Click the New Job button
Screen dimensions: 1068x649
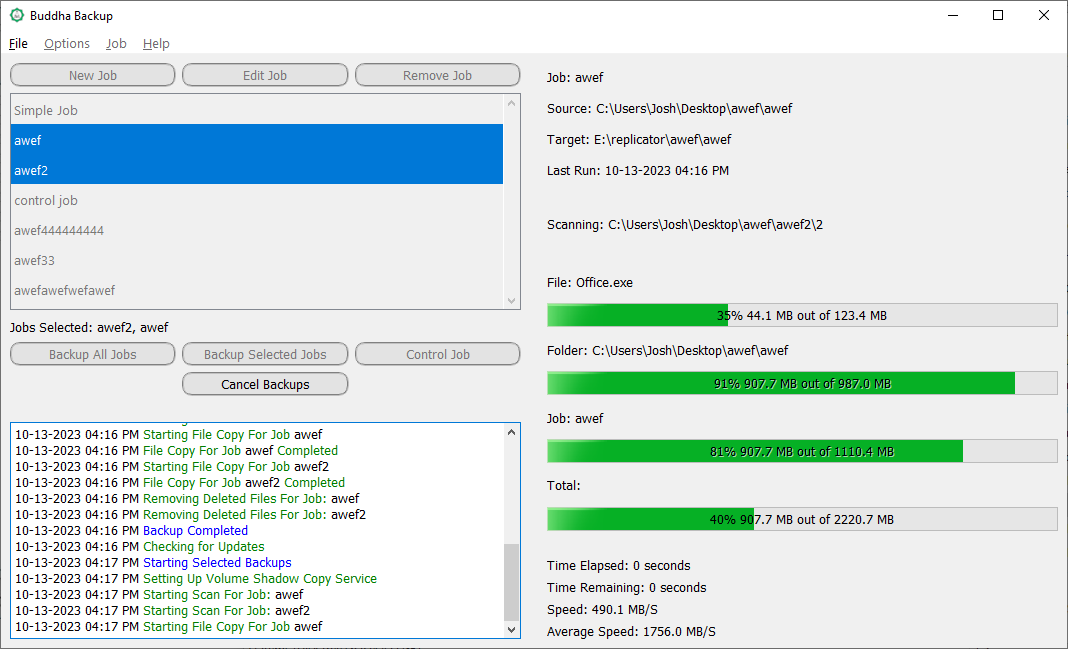tap(93, 75)
